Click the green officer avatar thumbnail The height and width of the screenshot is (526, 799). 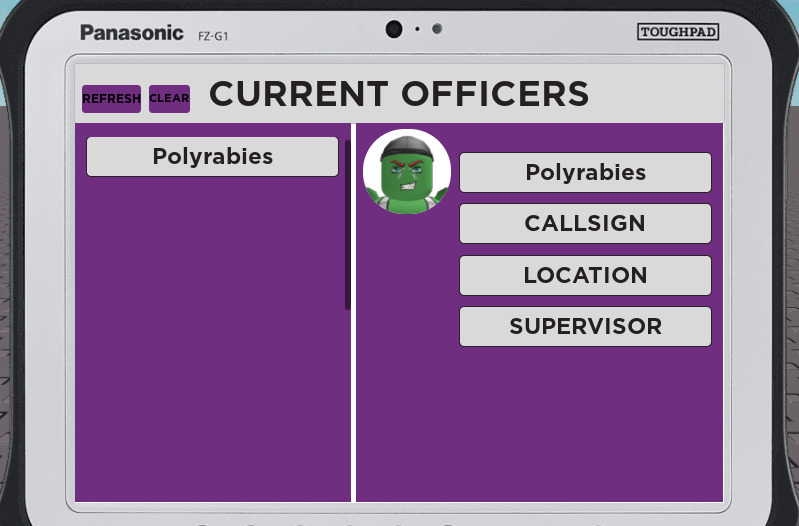pos(407,172)
